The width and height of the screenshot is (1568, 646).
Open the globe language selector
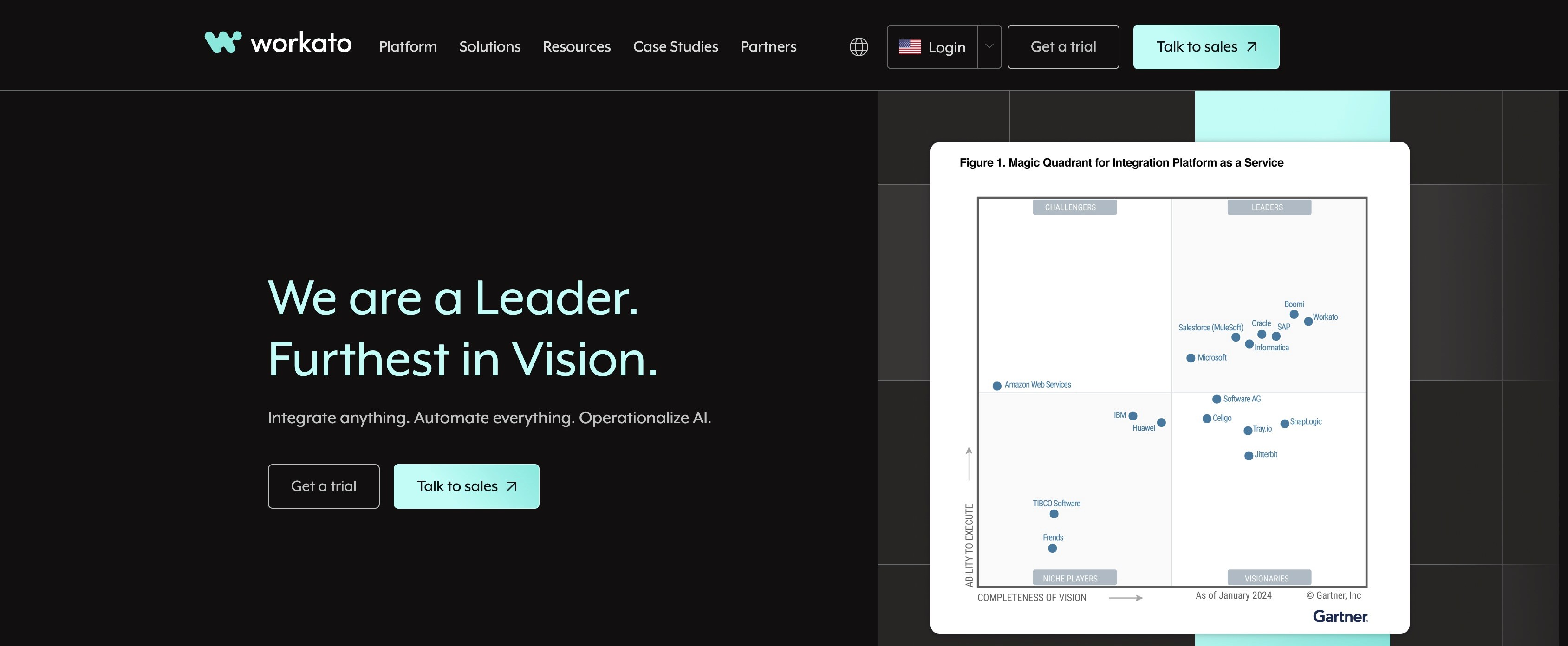(x=858, y=47)
